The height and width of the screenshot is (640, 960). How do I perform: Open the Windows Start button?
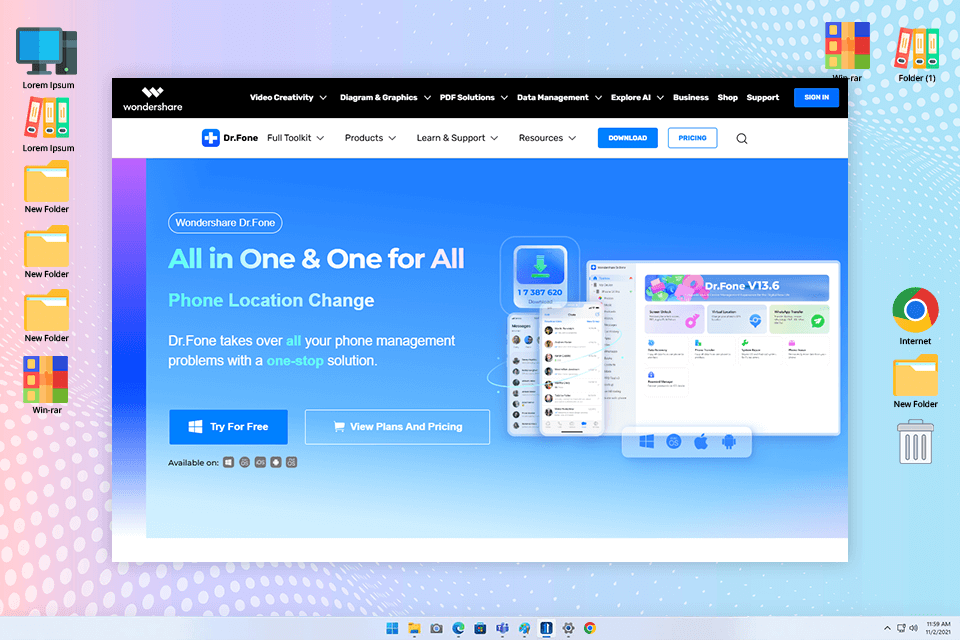pyautogui.click(x=392, y=628)
